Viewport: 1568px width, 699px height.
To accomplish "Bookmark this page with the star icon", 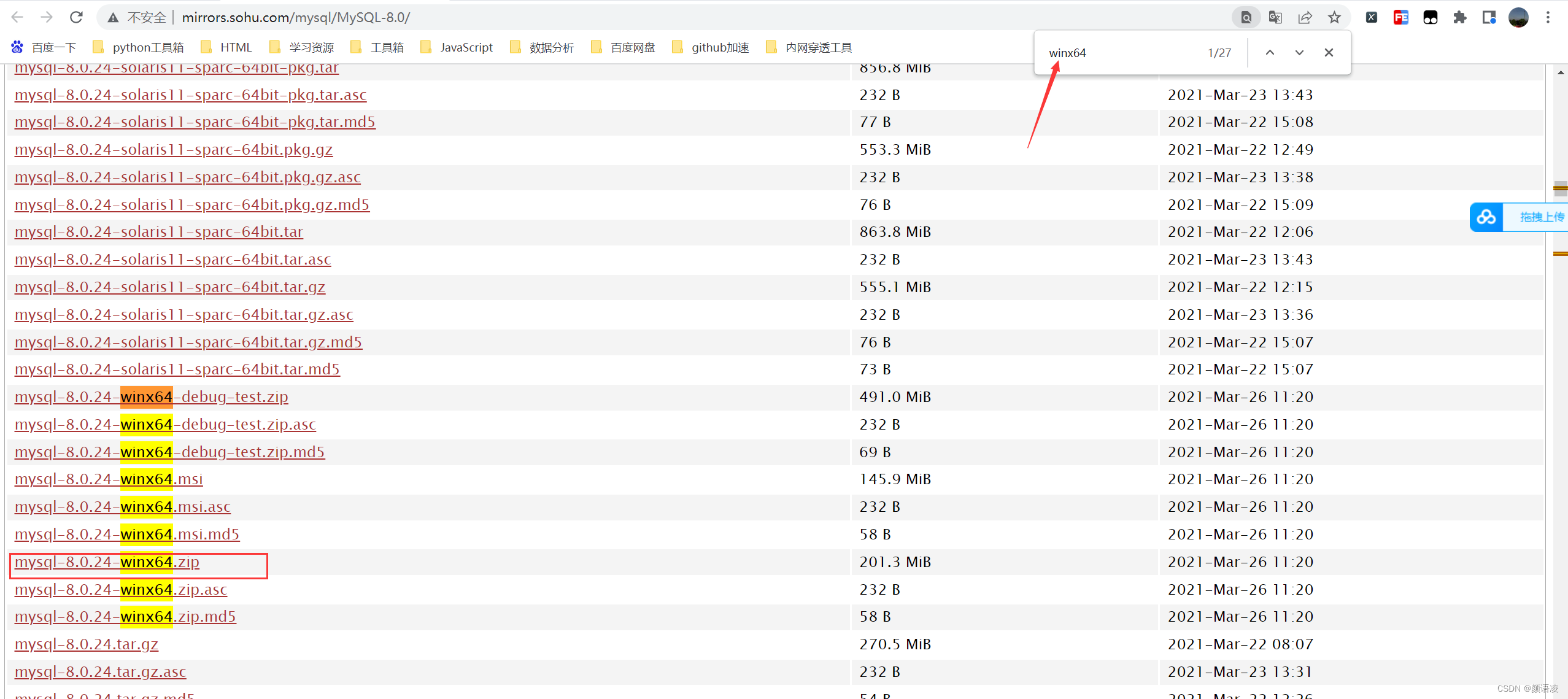I will click(x=1334, y=17).
